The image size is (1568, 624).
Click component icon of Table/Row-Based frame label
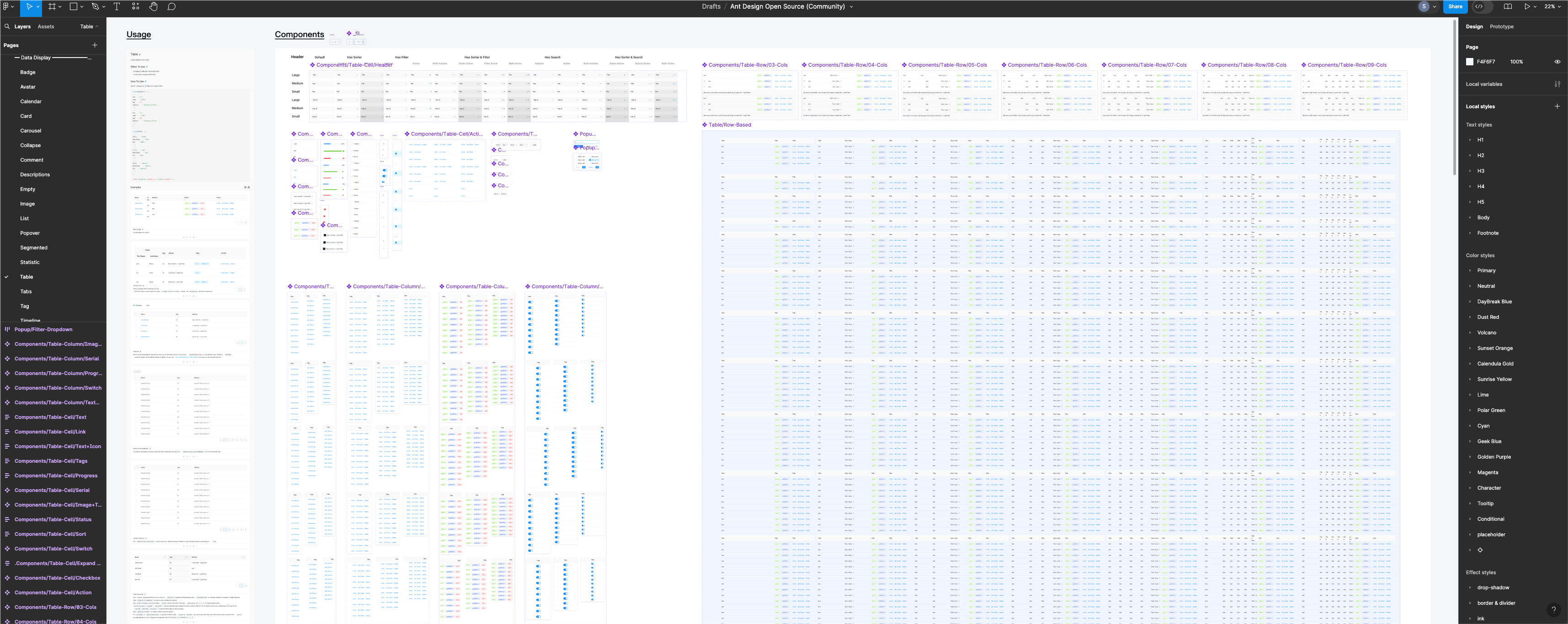[705, 125]
